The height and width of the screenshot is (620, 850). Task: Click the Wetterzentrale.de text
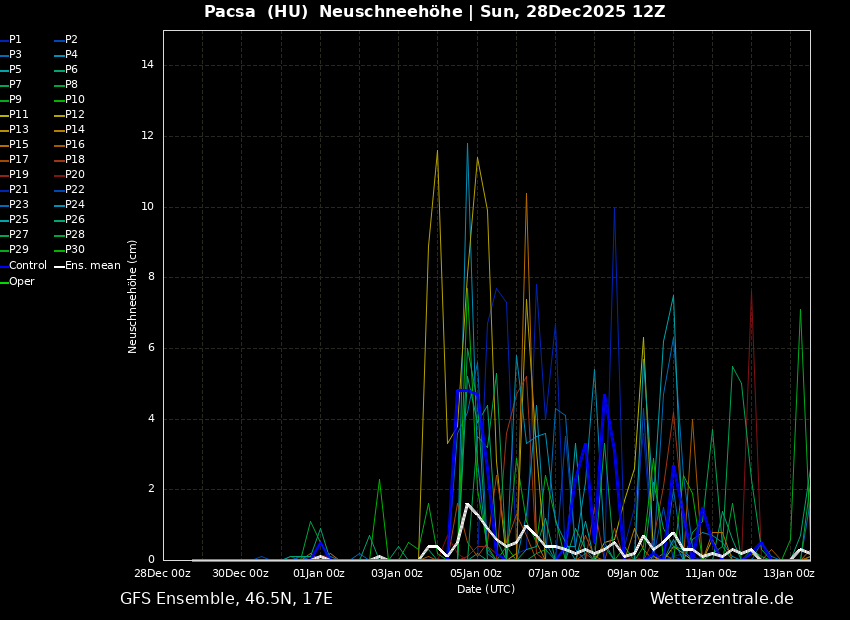721,599
